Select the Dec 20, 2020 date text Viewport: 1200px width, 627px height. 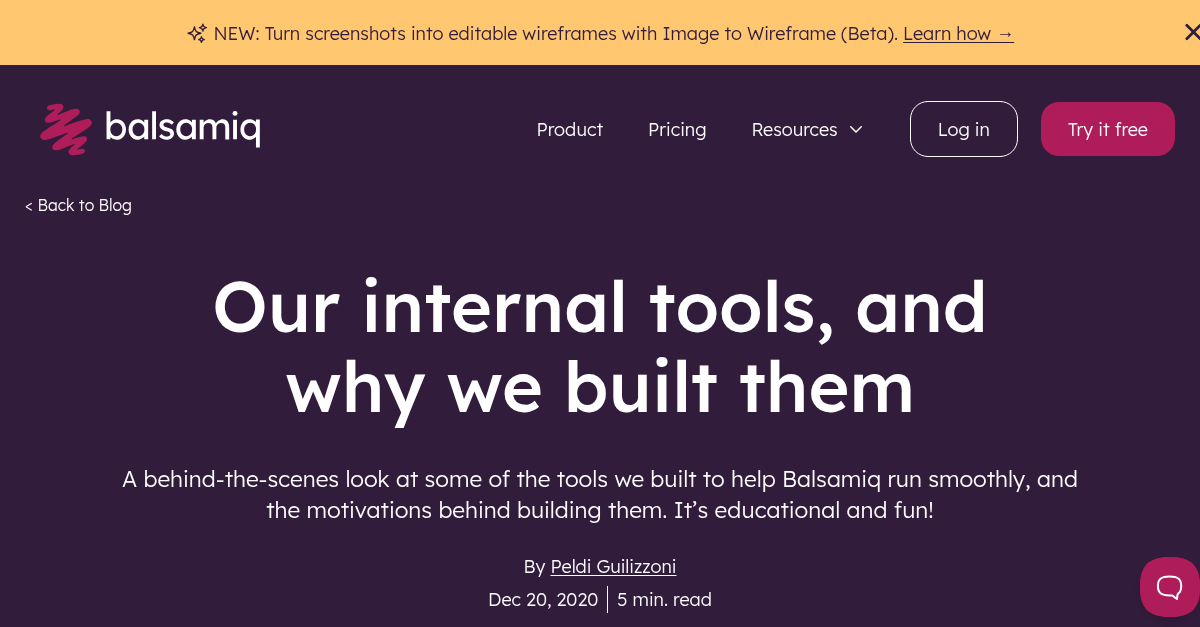click(543, 599)
